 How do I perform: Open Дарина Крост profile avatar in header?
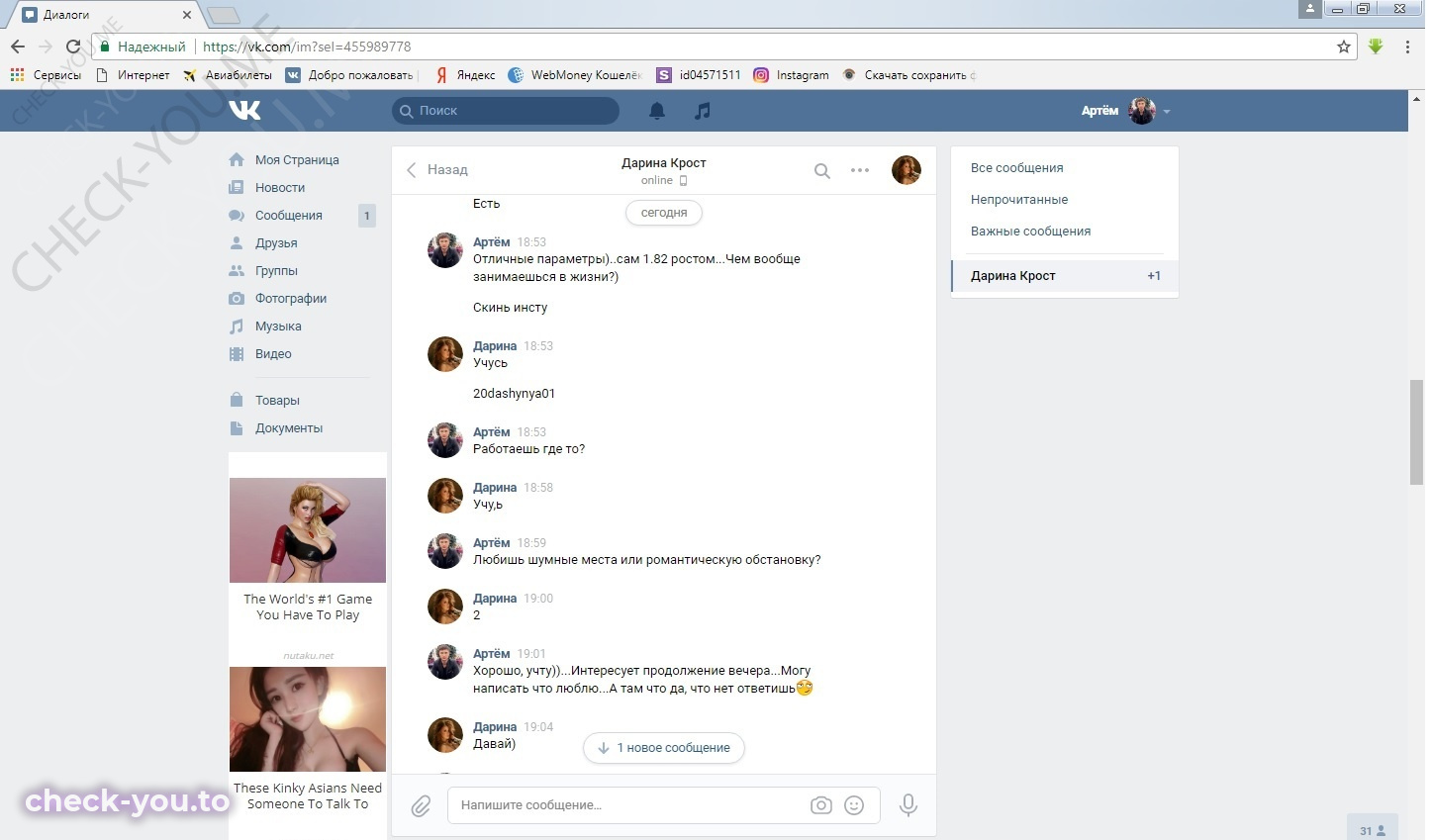tap(907, 170)
